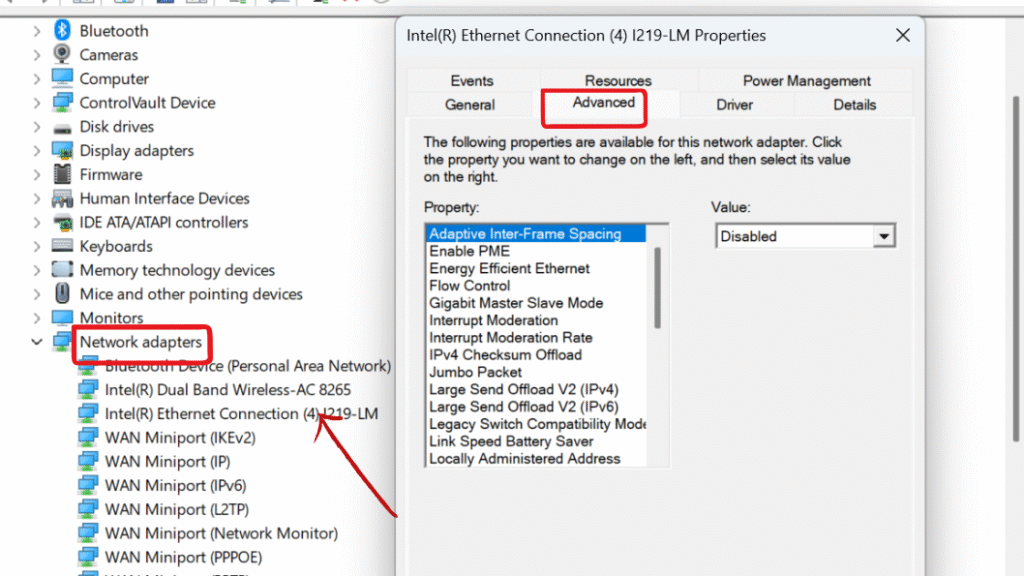Click the Cameras webcam icon
Image resolution: width=1024 pixels, height=576 pixels.
(x=62, y=54)
